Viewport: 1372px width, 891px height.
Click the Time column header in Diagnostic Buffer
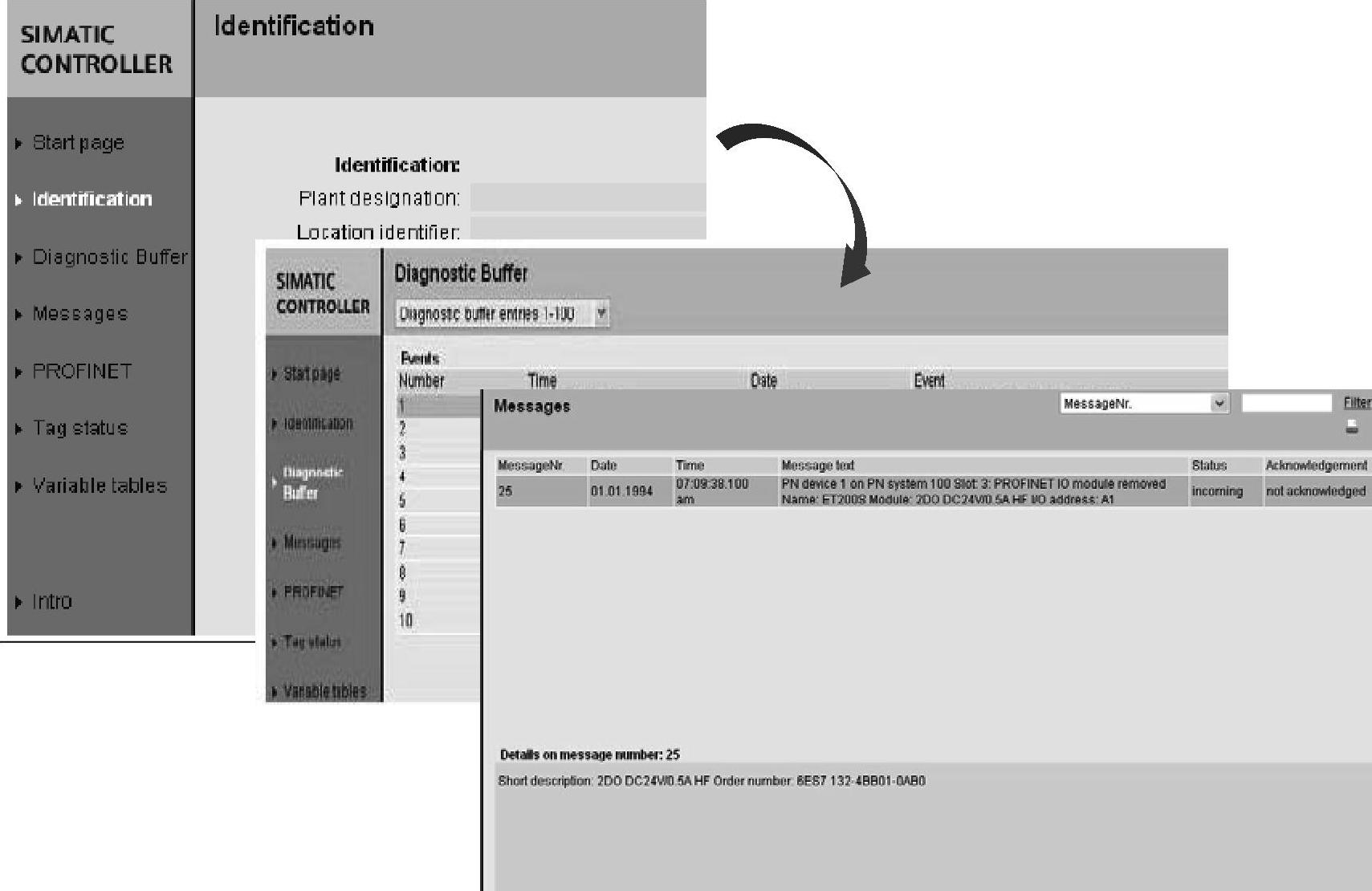coord(542,380)
